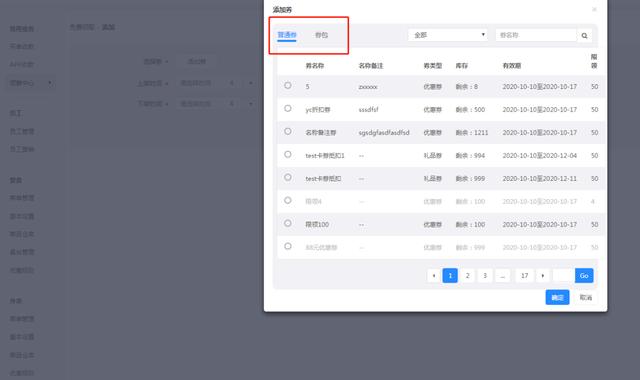Viewport: 640px width, 380px height.
Task: Jump to page 2
Action: [x=467, y=276]
